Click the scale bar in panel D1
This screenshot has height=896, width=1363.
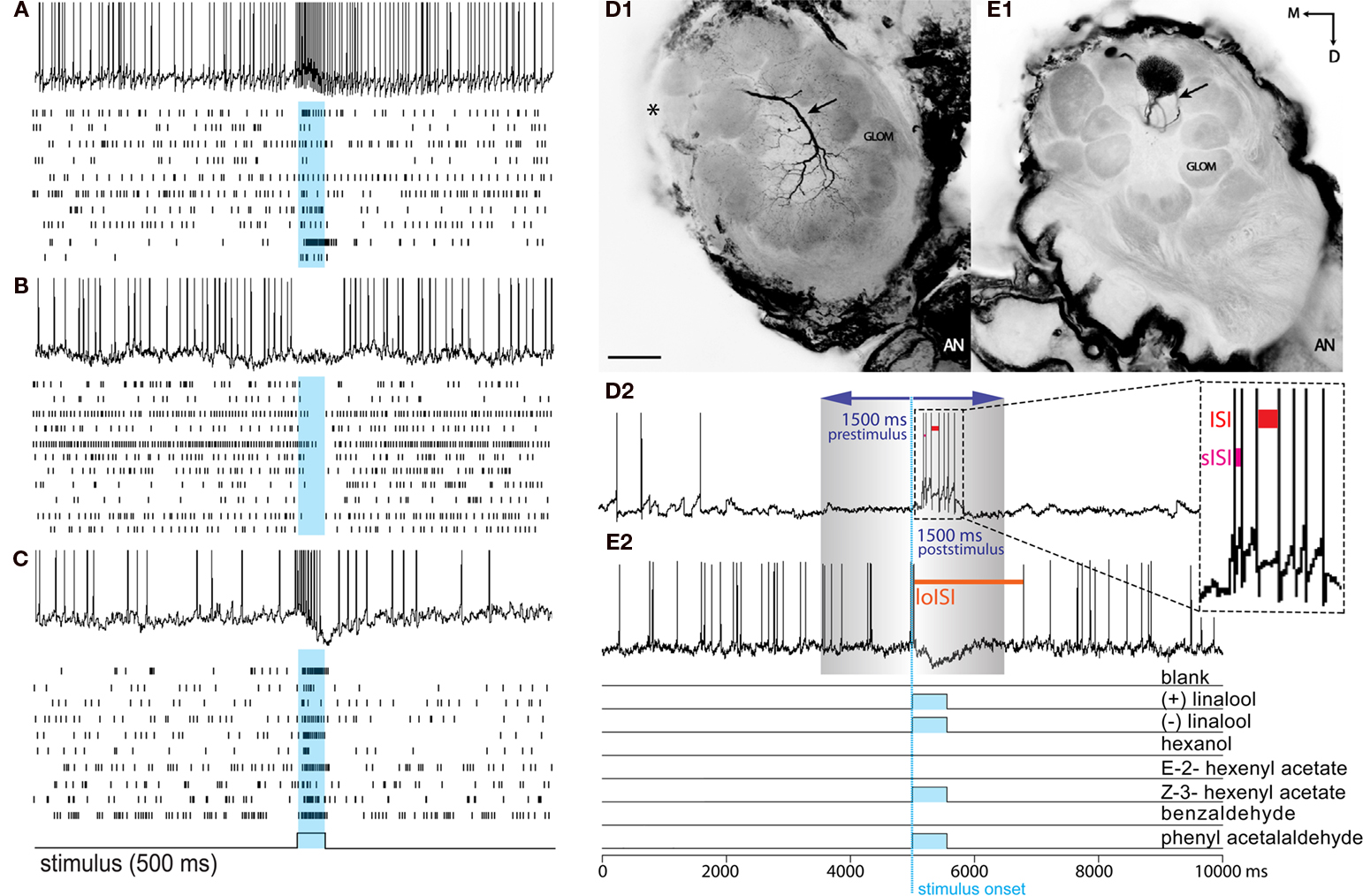pos(635,357)
